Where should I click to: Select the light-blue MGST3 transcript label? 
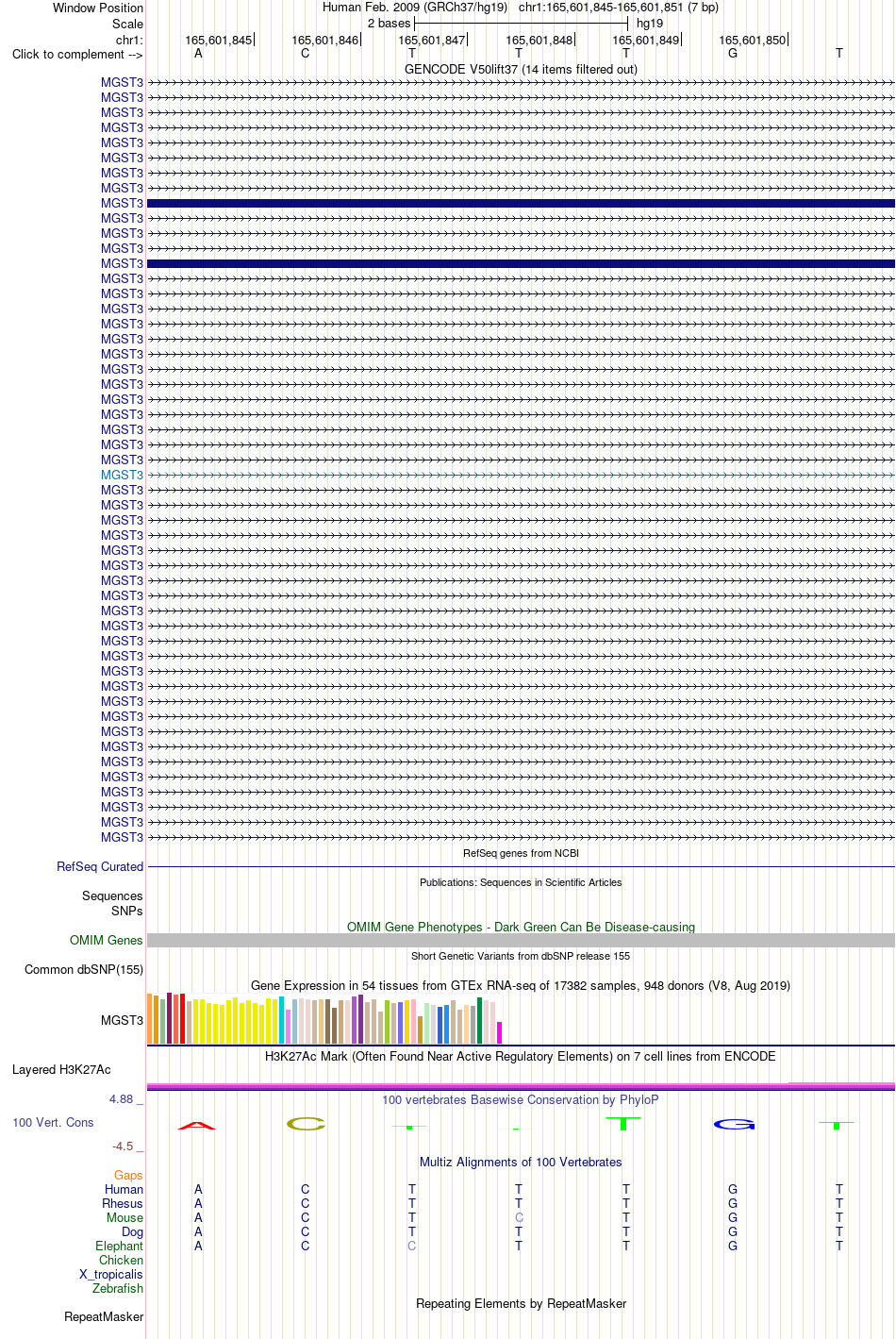tap(123, 475)
